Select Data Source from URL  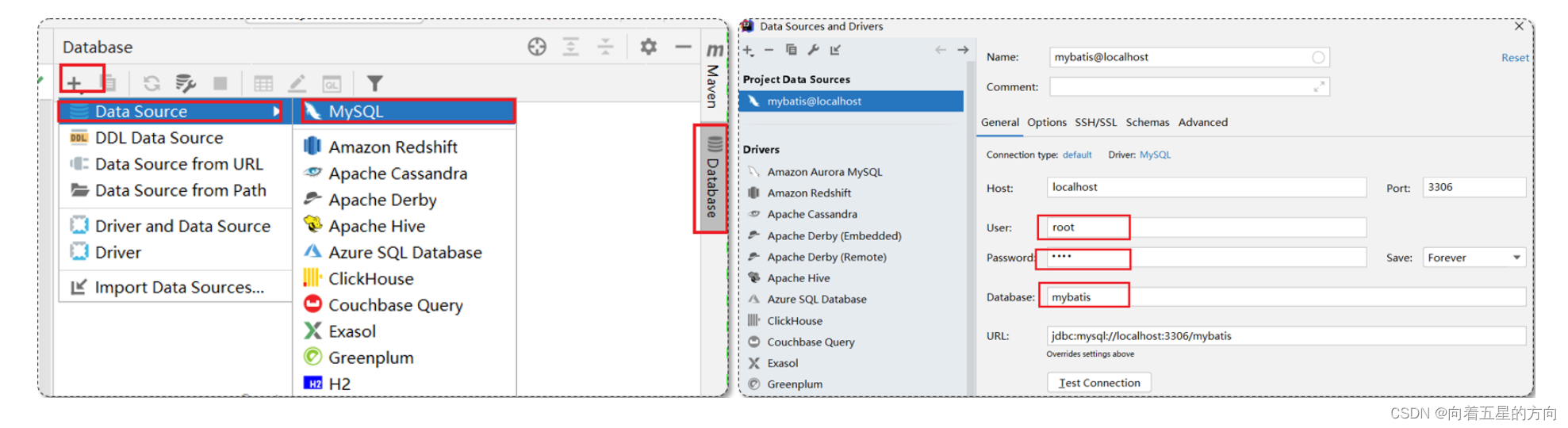[175, 164]
